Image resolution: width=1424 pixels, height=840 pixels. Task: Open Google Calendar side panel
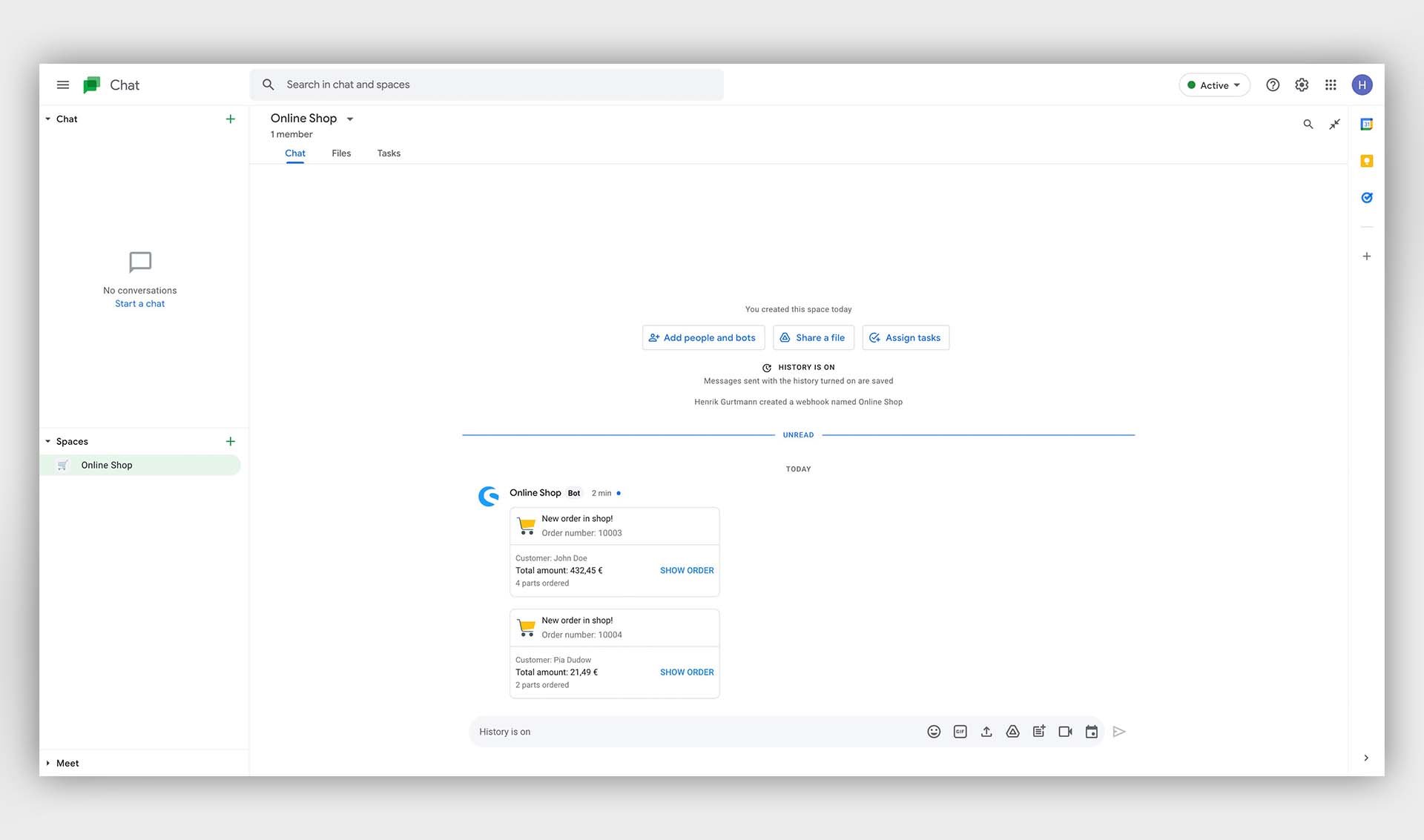coord(1366,125)
